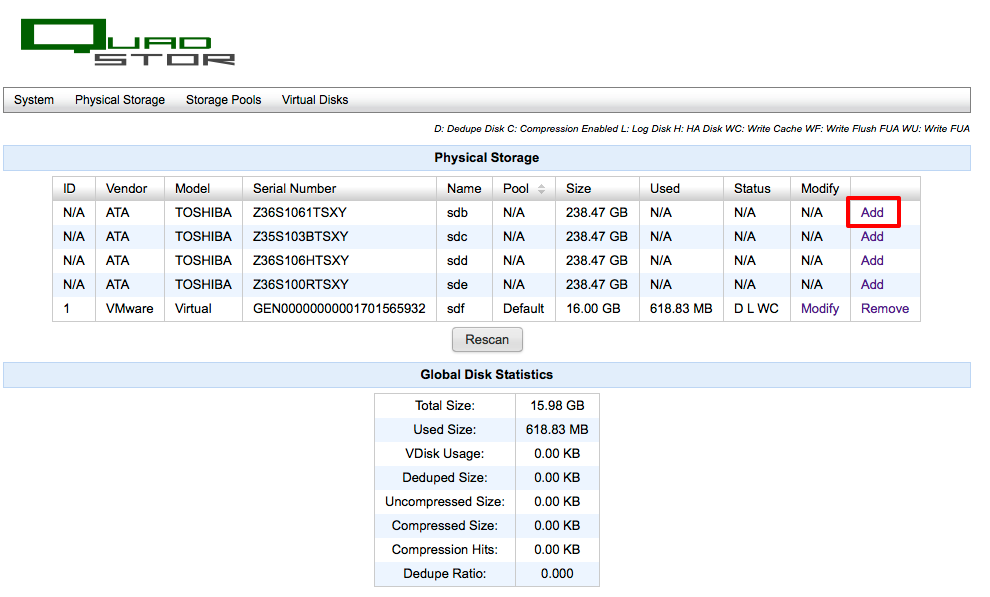
Task: Sort table by Pool column arrows
Action: point(541,189)
